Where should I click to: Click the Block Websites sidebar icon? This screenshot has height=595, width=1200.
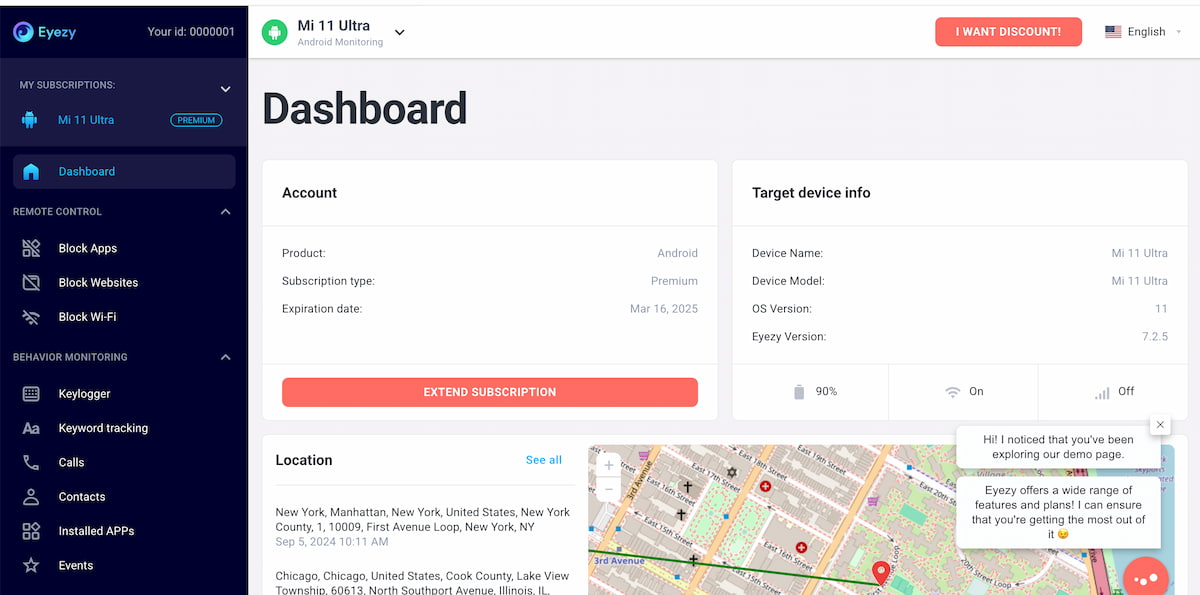31,283
